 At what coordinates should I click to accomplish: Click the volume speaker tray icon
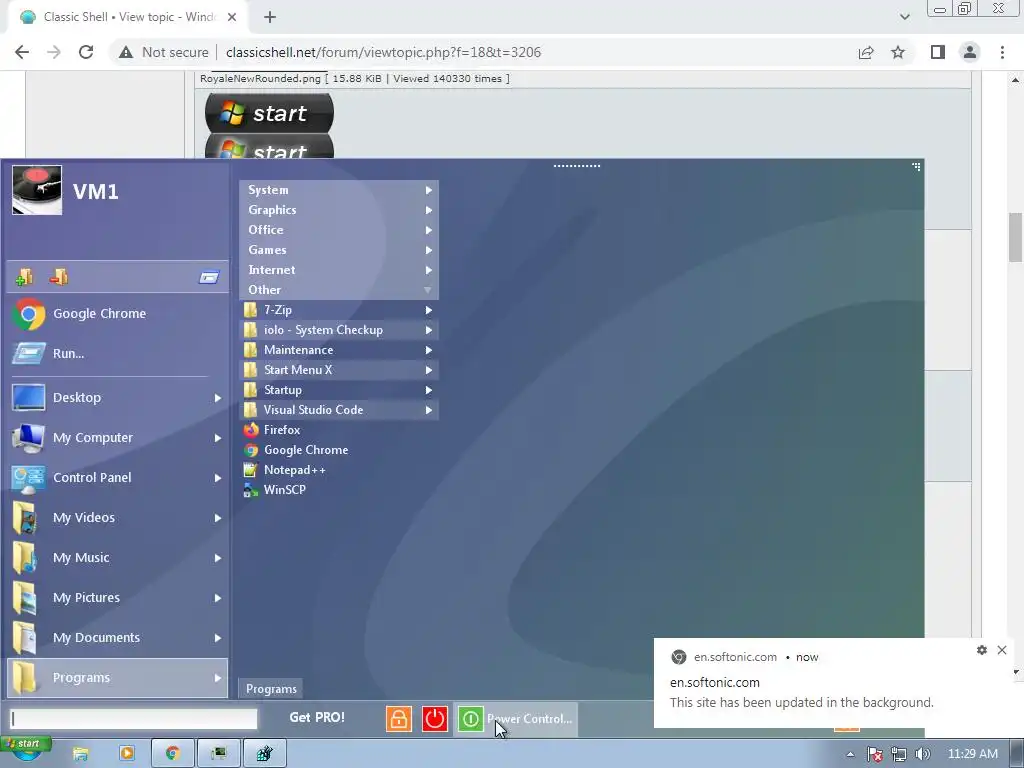(x=922, y=754)
